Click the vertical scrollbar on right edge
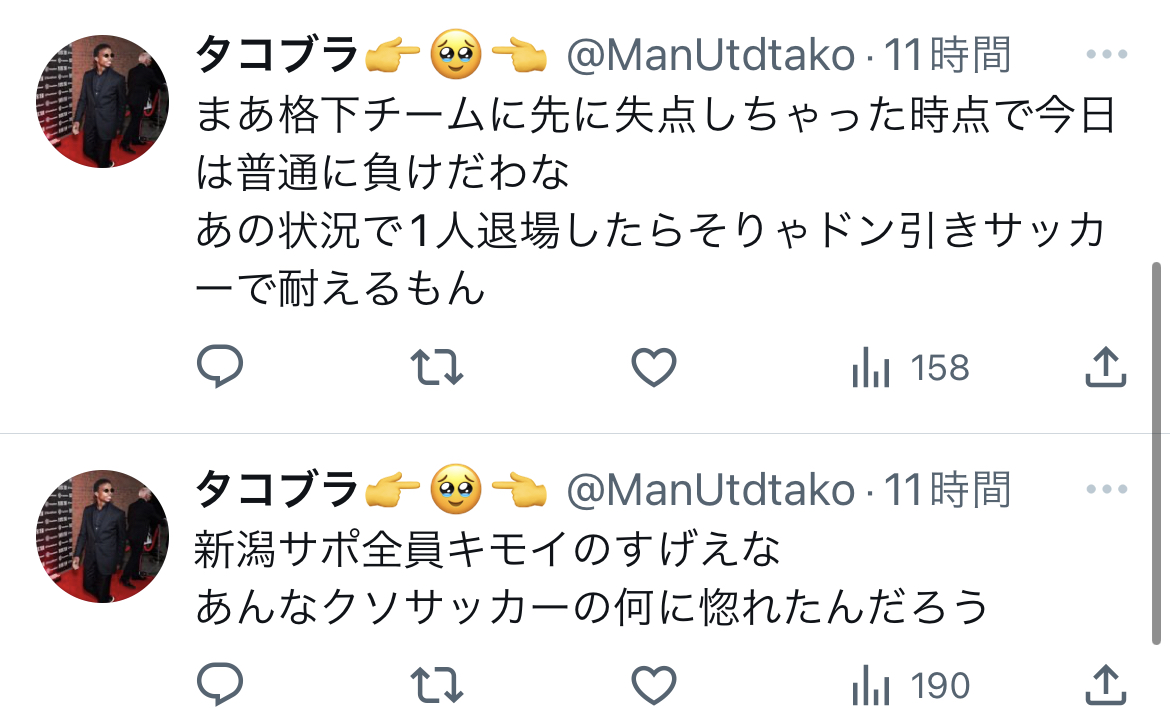Viewport: 1170px width, 708px height. point(1156,453)
